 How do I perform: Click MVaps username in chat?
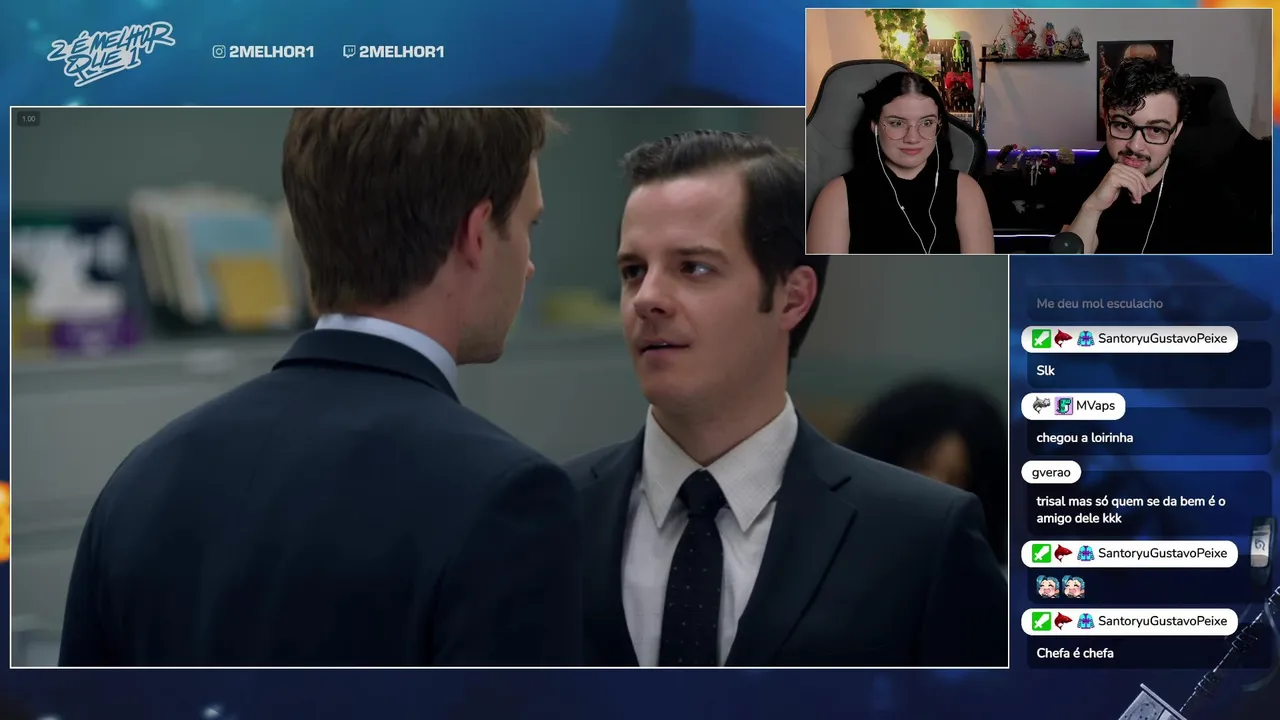[1095, 406]
